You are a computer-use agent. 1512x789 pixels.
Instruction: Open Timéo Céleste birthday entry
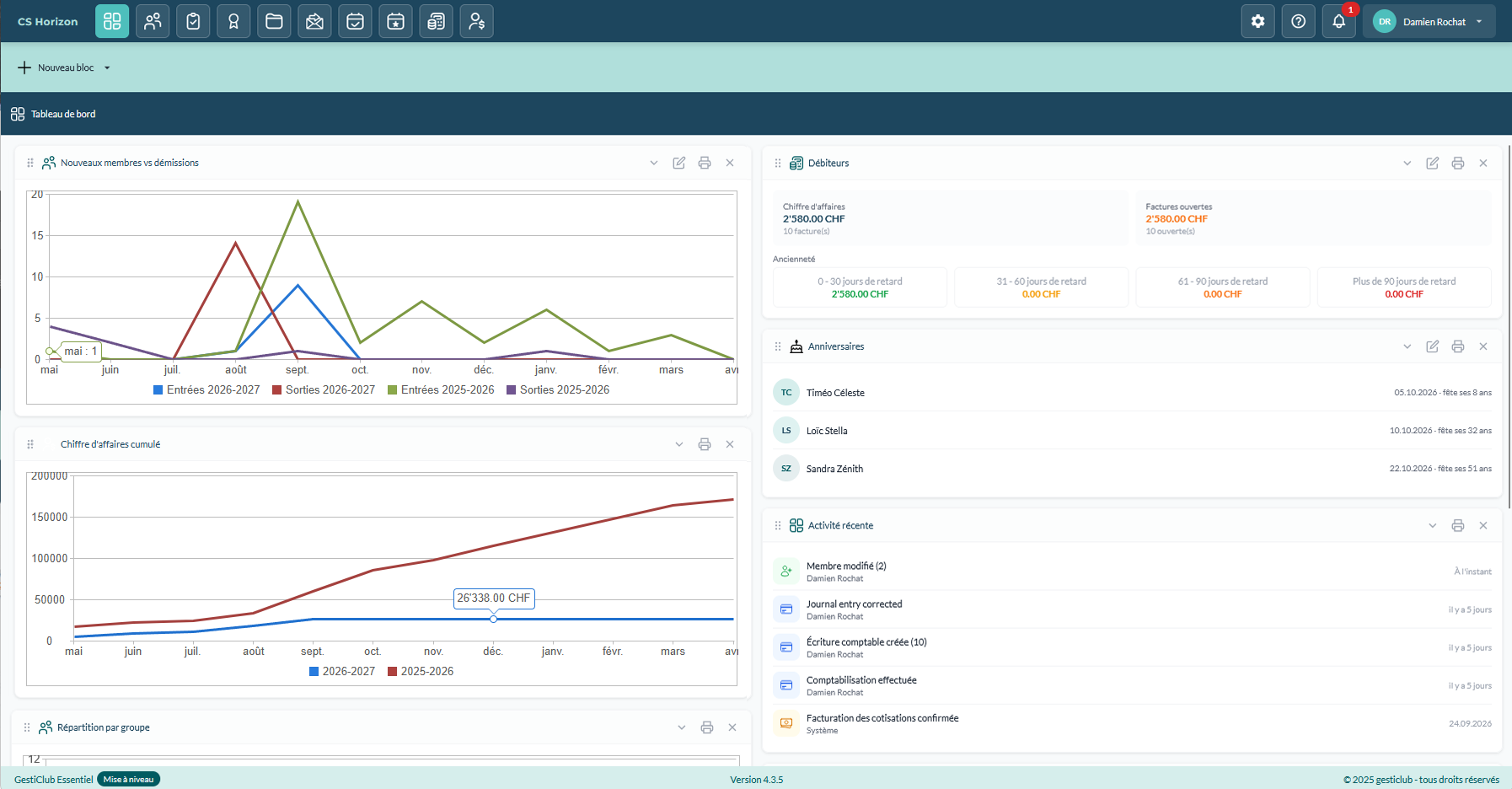pyautogui.click(x=1132, y=393)
